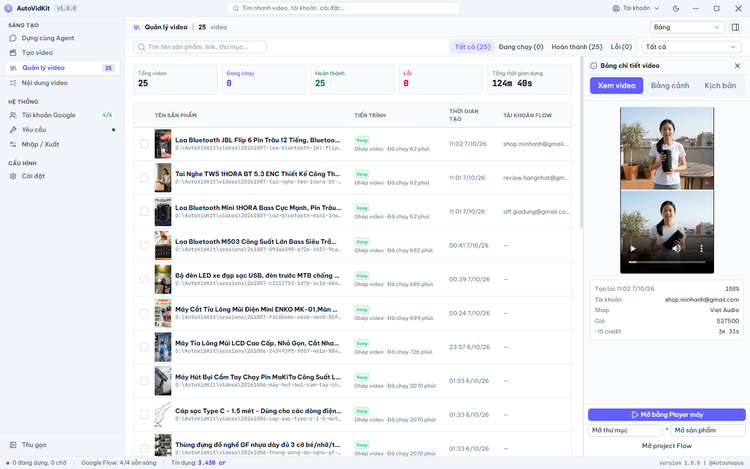The width and height of the screenshot is (750, 469).
Task: Click Thùng đựng đồ nghề GF row title
Action: pyautogui.click(x=257, y=445)
